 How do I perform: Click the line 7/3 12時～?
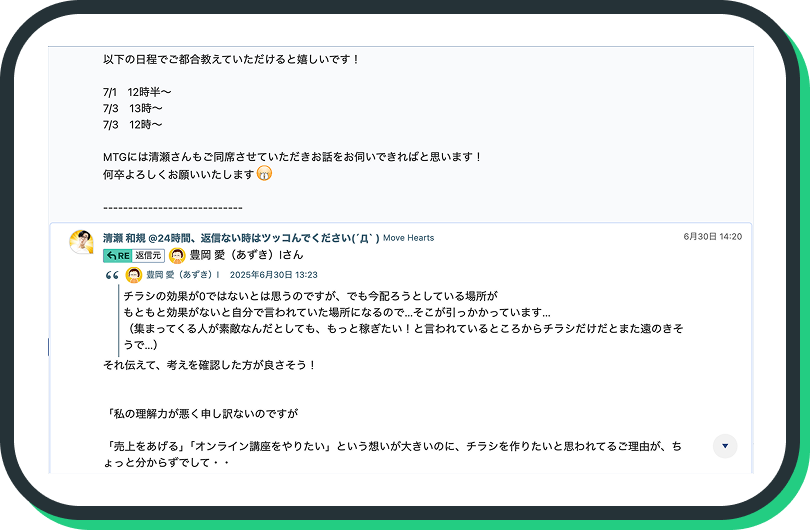tap(133, 124)
